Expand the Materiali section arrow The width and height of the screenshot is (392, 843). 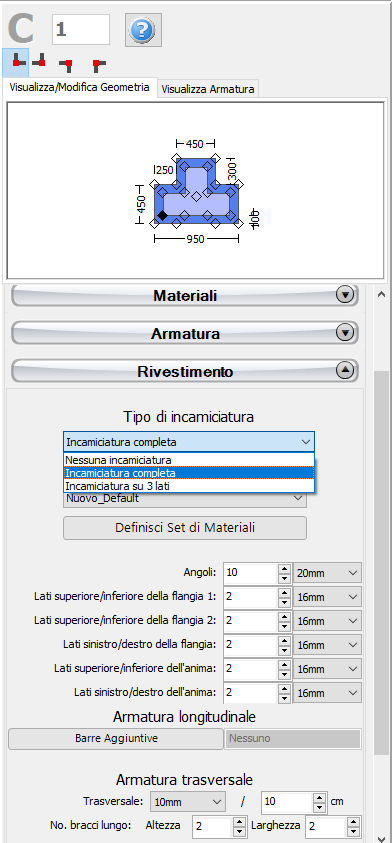click(345, 295)
